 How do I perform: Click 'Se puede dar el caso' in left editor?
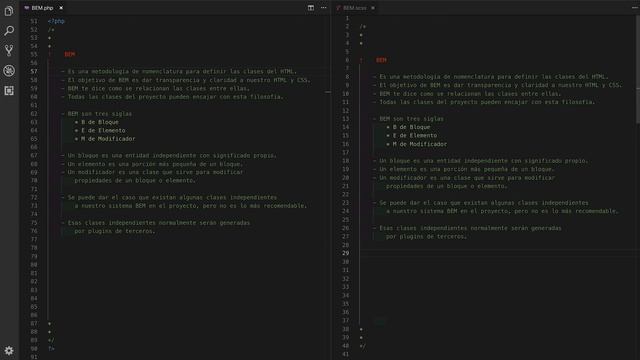101,198
